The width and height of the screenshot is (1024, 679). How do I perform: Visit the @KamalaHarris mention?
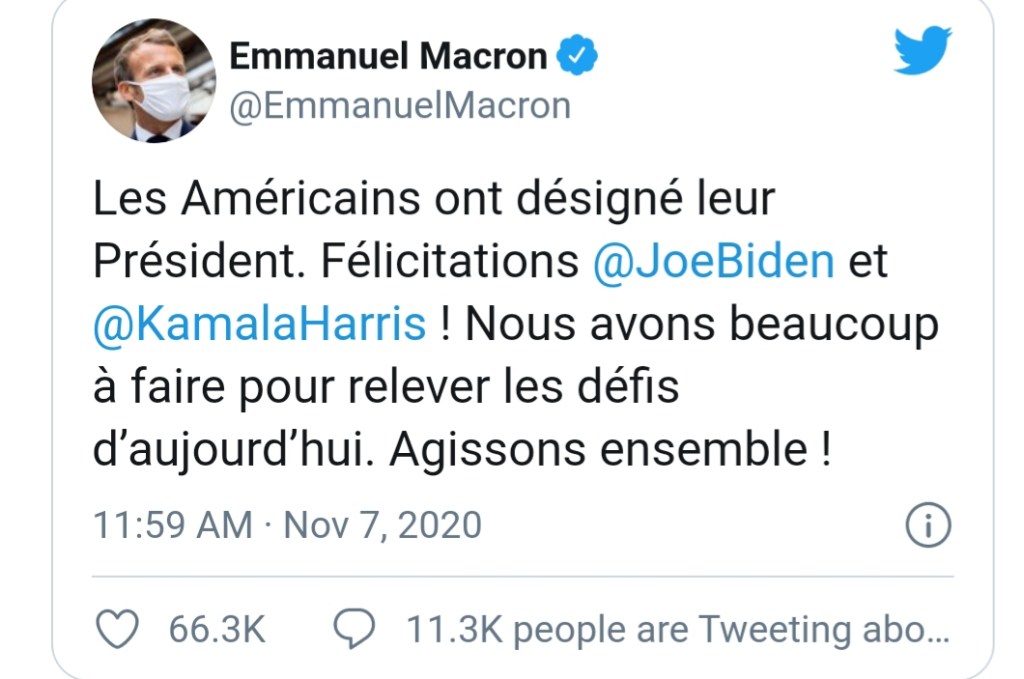click(x=260, y=325)
